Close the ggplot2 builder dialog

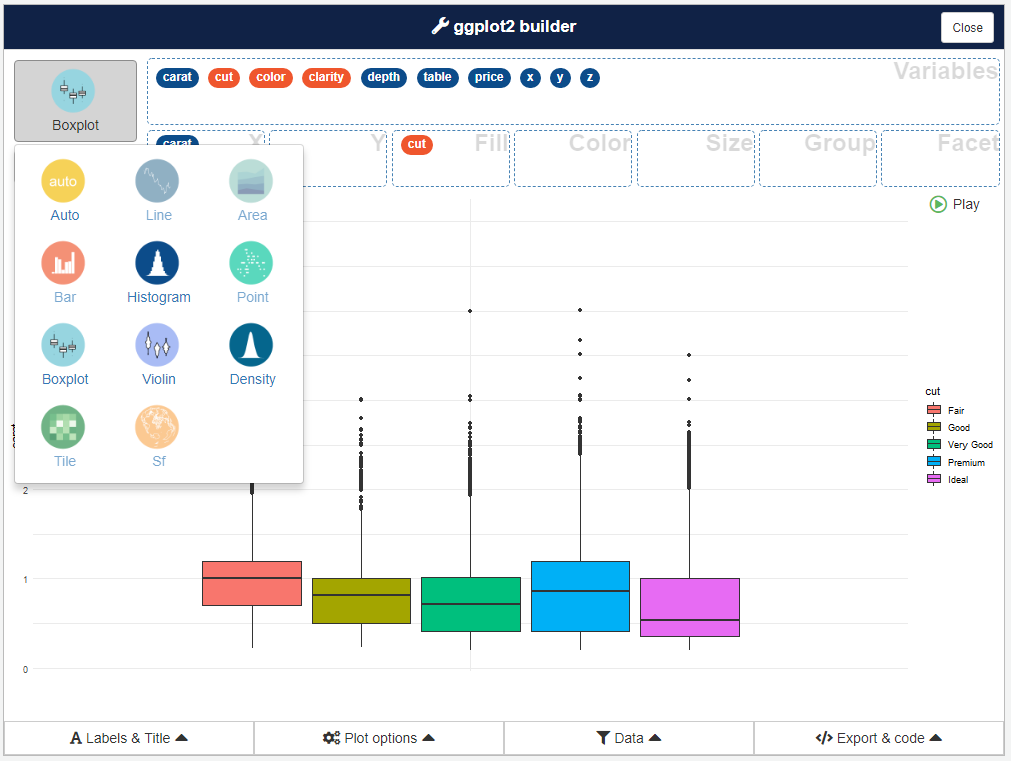[967, 28]
